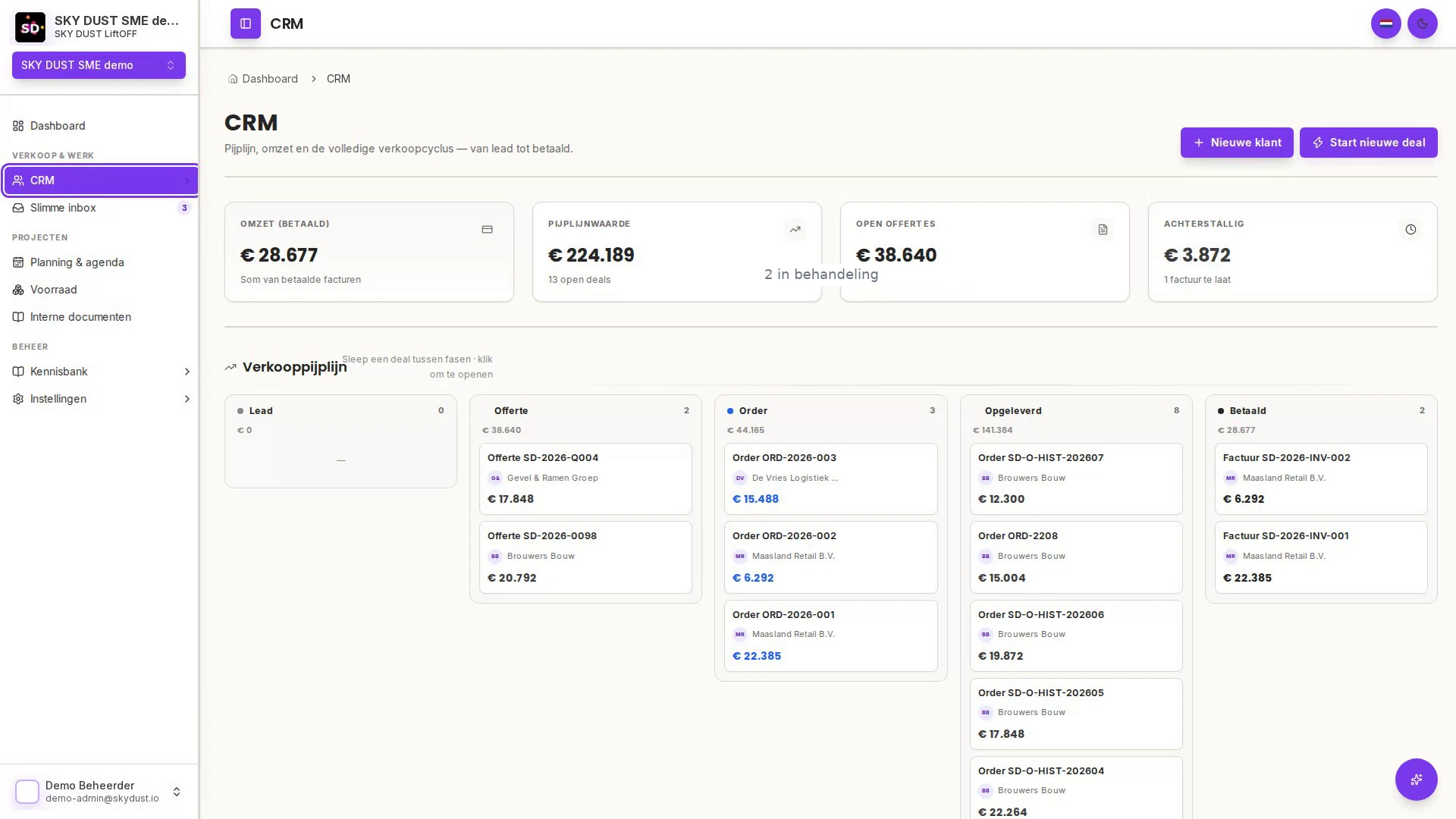Open deal Order ORD-2026-003

(x=831, y=479)
